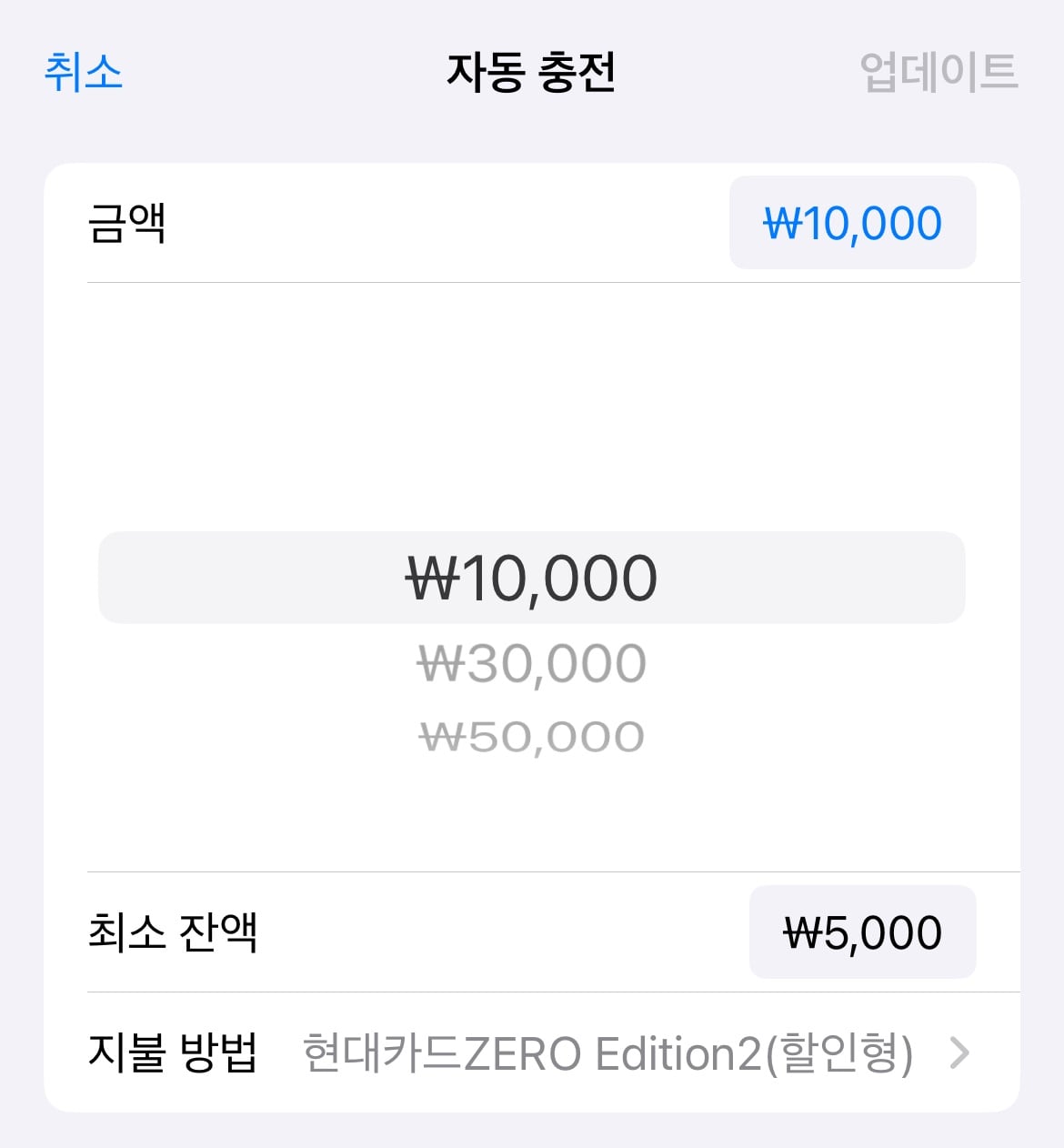This screenshot has width=1064, height=1148.
Task: Tap empty picker space above ₩10,000 row
Action: 531,409
